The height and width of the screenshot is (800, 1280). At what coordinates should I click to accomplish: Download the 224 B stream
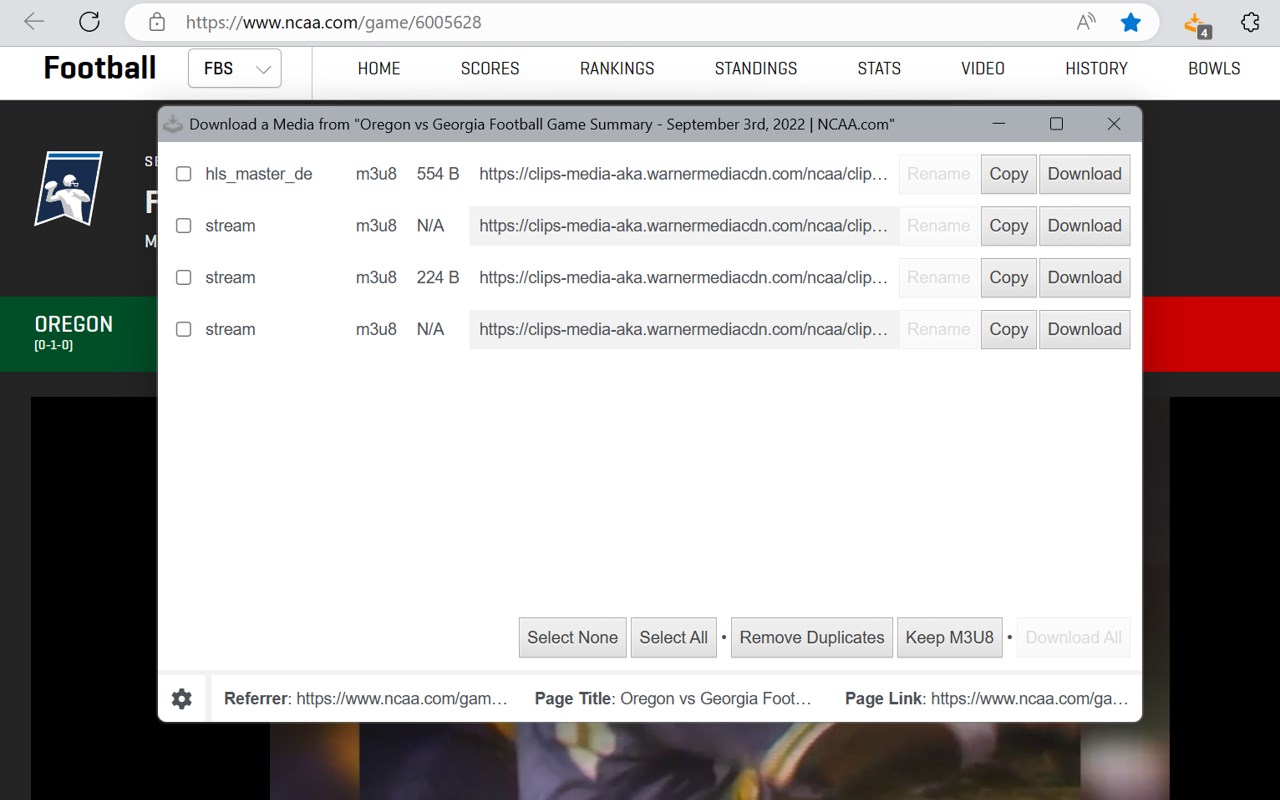pyautogui.click(x=1085, y=278)
